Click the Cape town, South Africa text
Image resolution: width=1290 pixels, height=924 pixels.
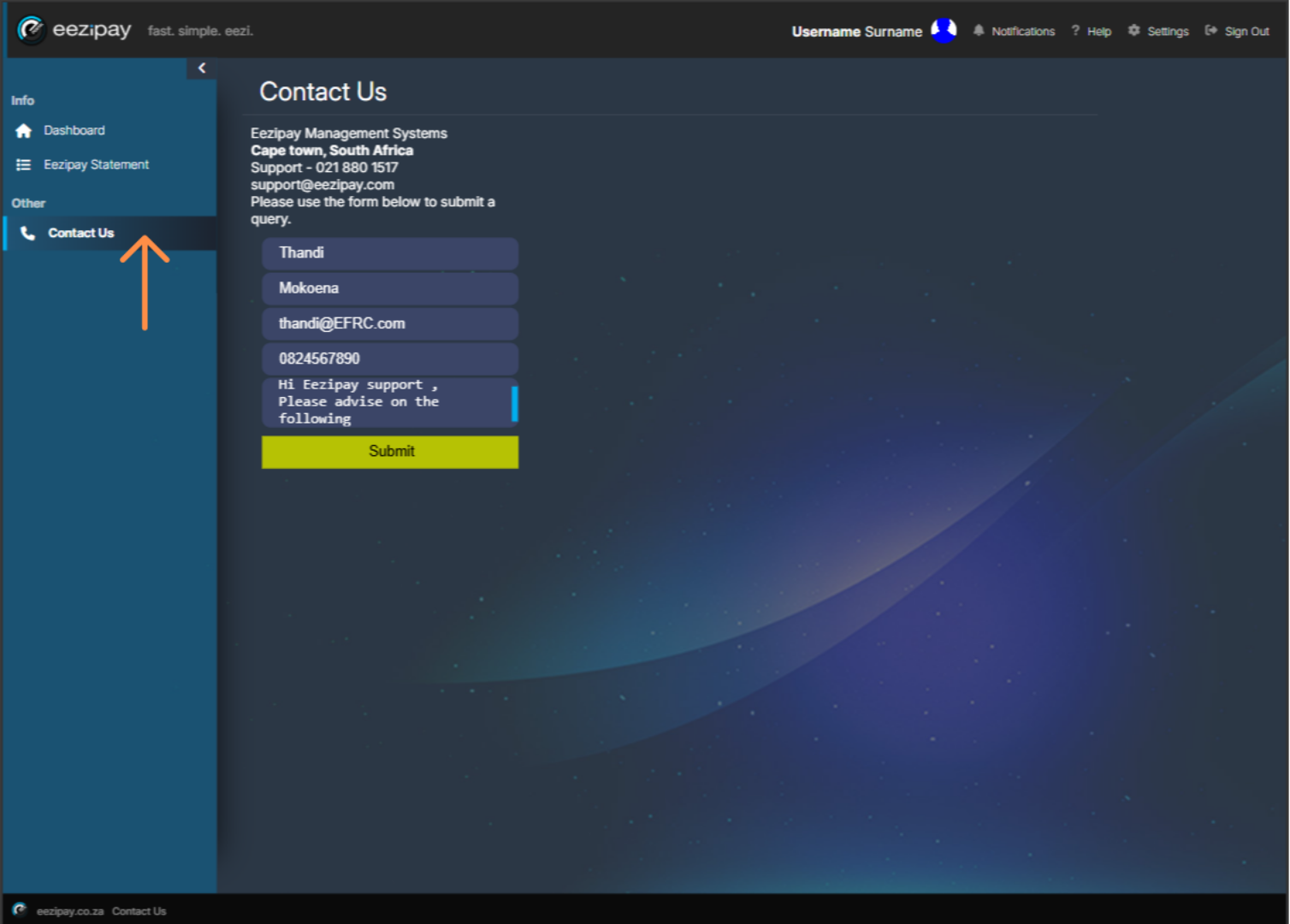pyautogui.click(x=332, y=151)
